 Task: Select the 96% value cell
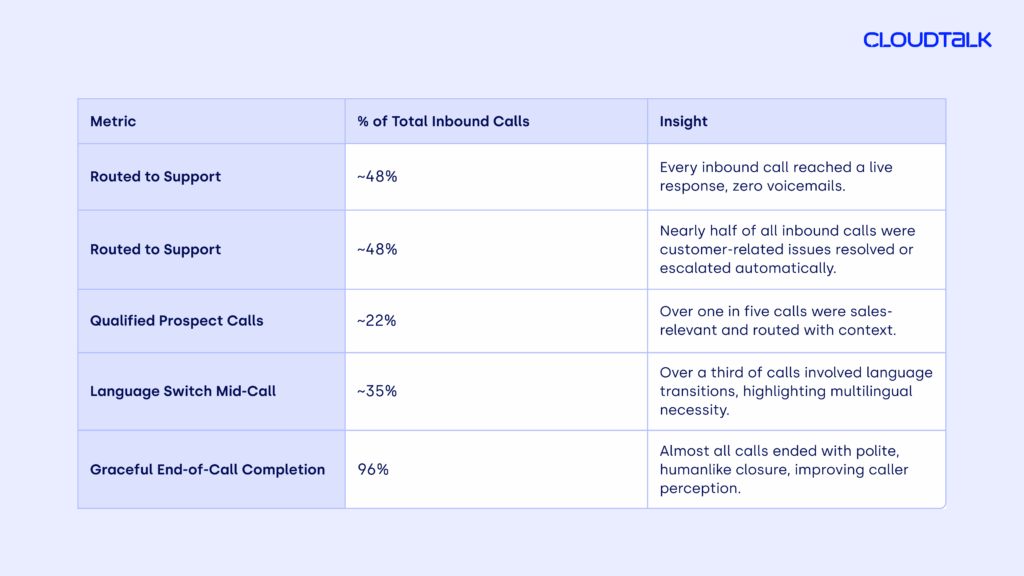coord(373,469)
